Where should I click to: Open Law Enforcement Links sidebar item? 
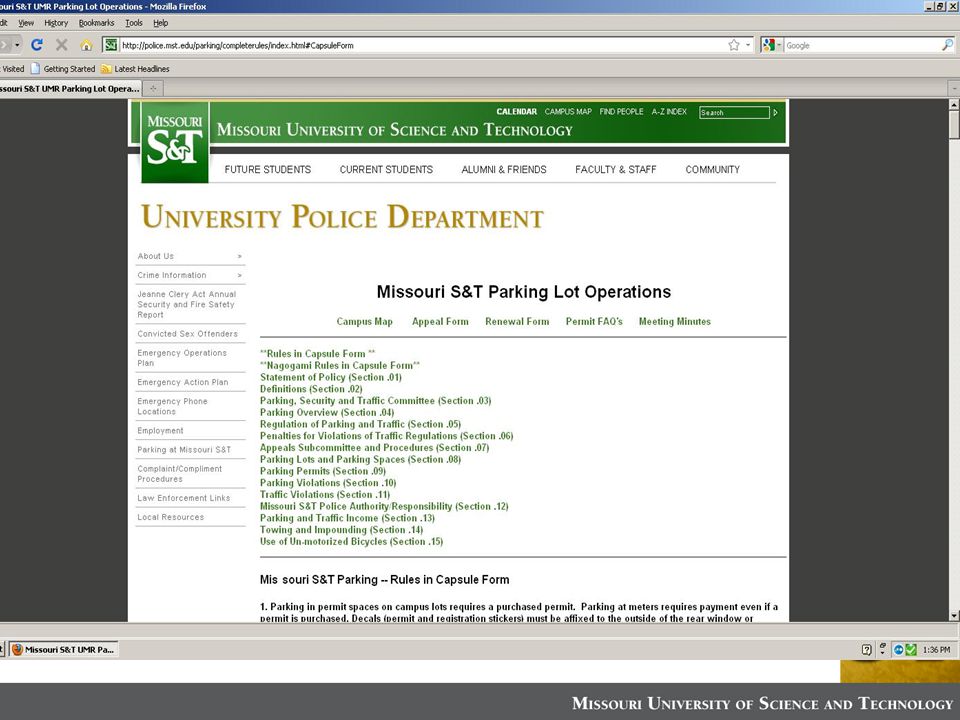point(184,498)
